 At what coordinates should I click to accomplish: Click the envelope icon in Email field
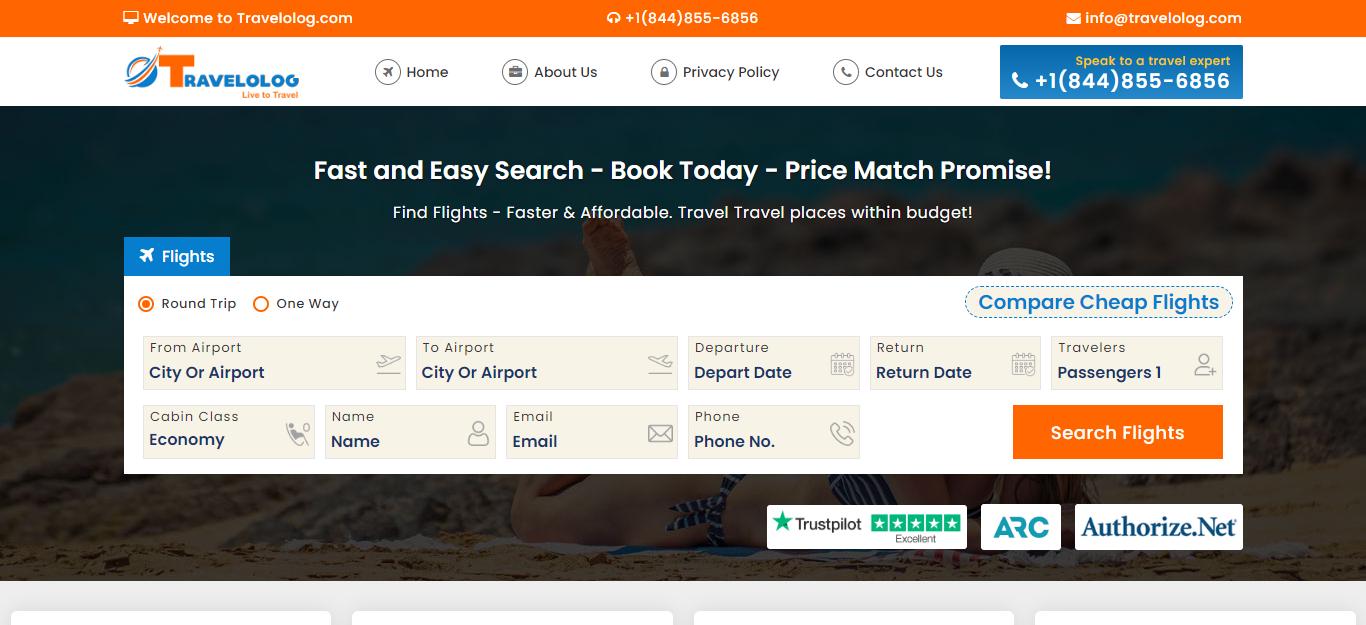pyautogui.click(x=660, y=433)
